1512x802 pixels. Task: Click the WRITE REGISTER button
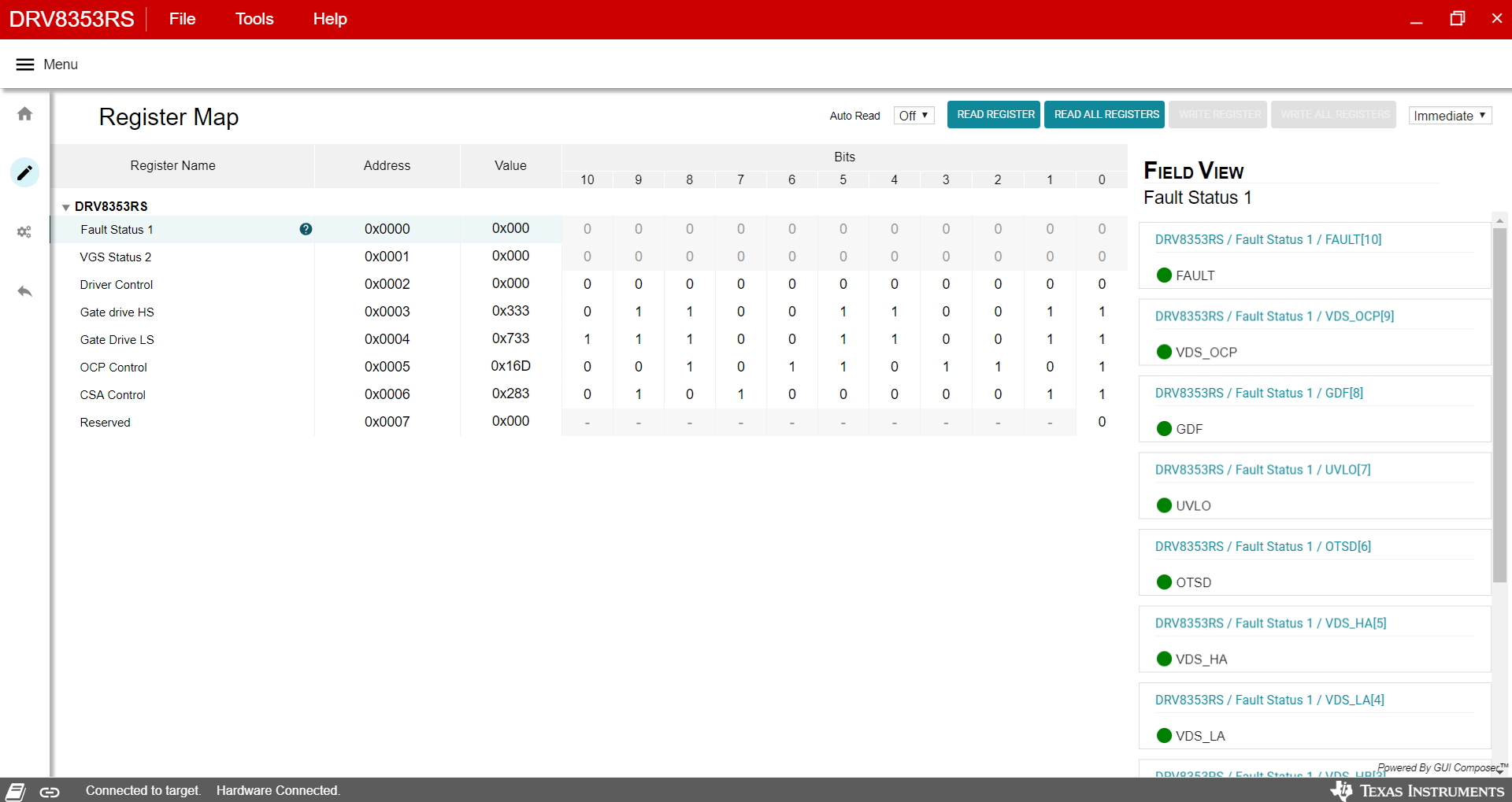tap(1218, 115)
